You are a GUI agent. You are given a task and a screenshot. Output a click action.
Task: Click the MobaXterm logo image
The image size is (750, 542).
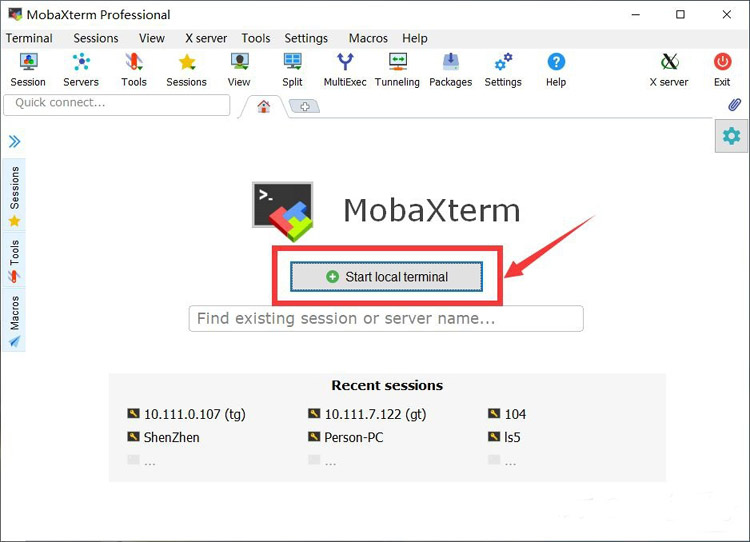(283, 211)
